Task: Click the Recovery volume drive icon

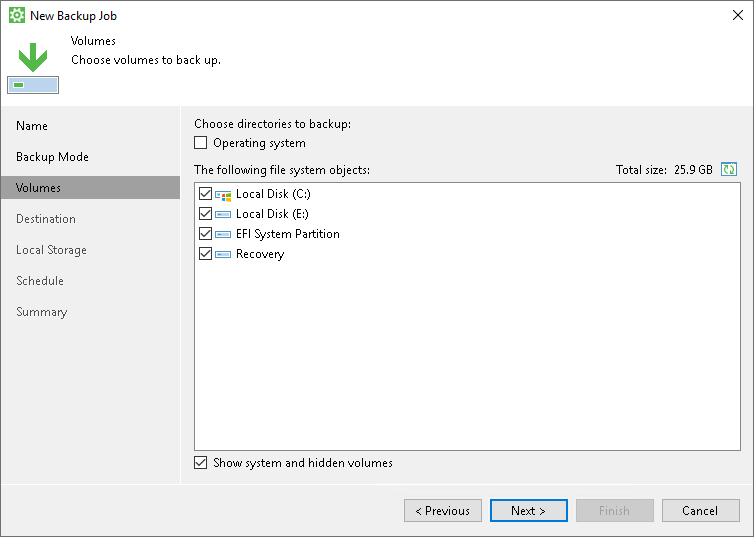Action: [223, 254]
